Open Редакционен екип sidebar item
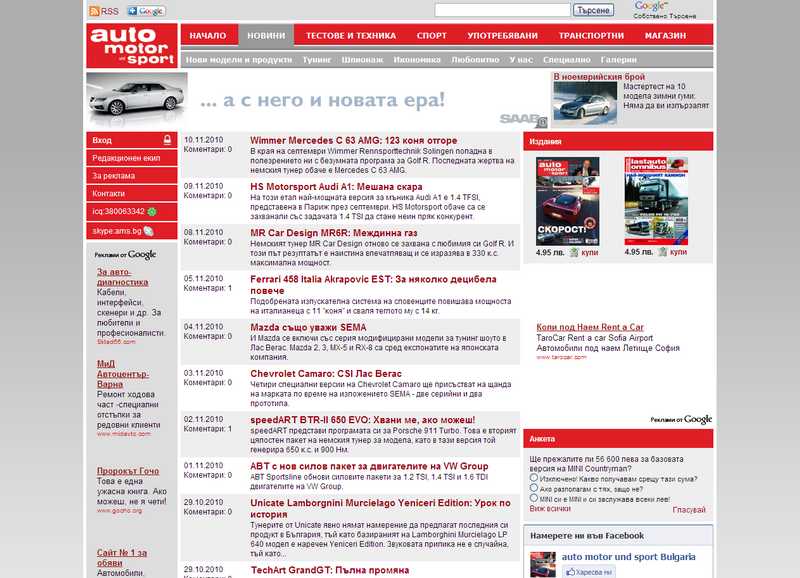Screen dimensions: 800x578 click(x=132, y=158)
